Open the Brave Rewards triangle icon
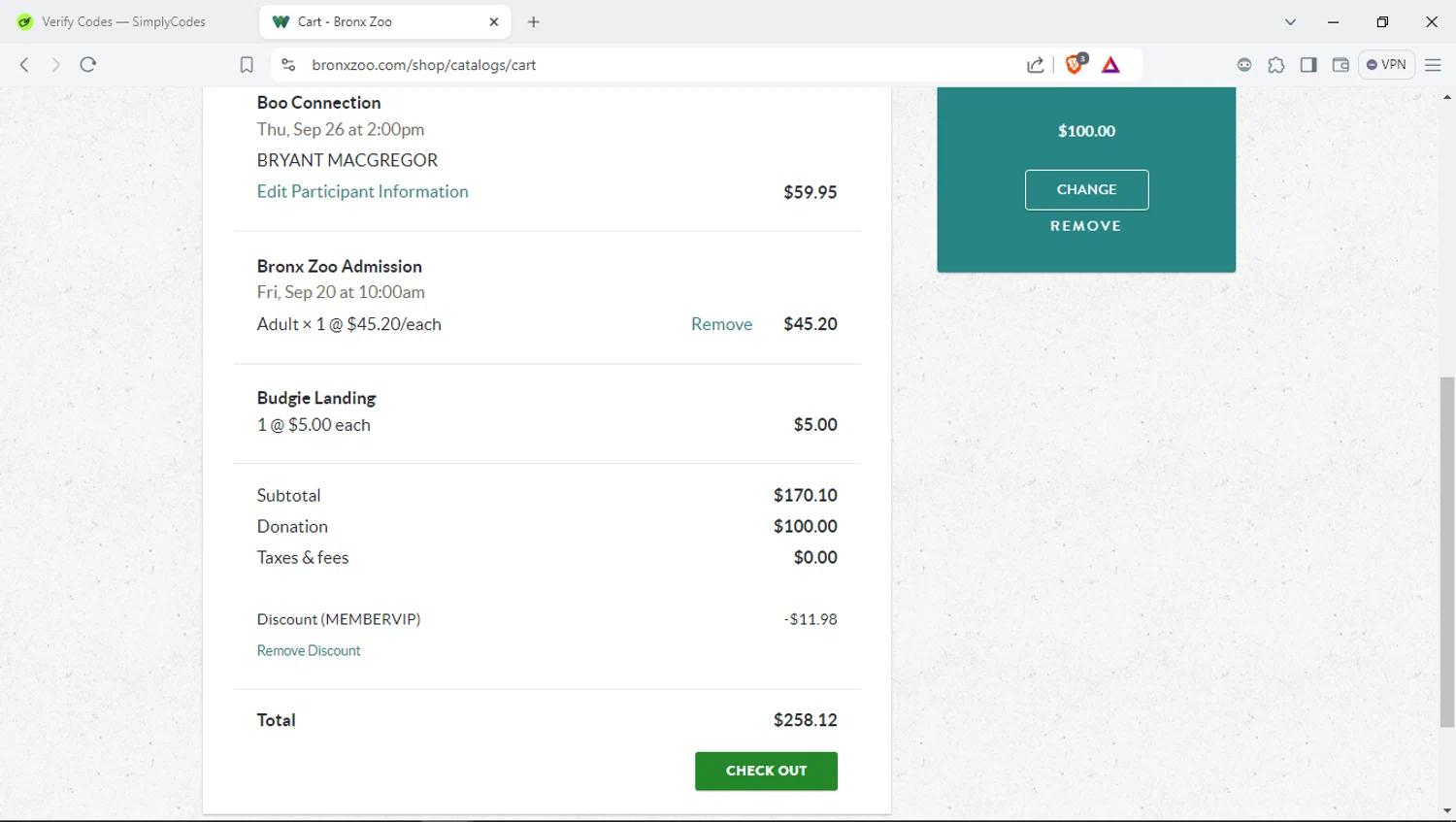 point(1111,65)
